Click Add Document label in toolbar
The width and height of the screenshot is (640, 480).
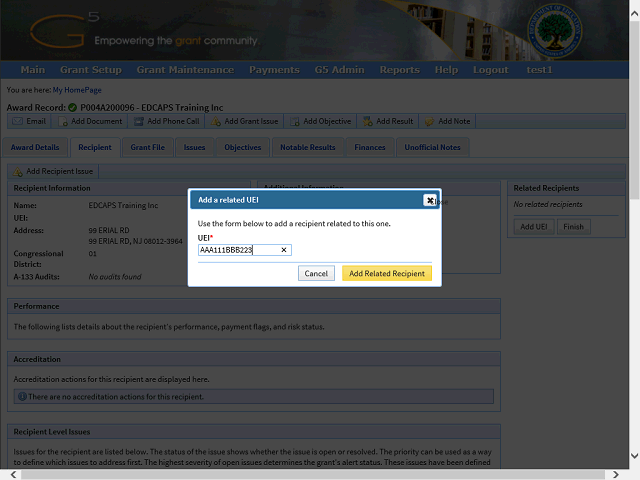96,121
